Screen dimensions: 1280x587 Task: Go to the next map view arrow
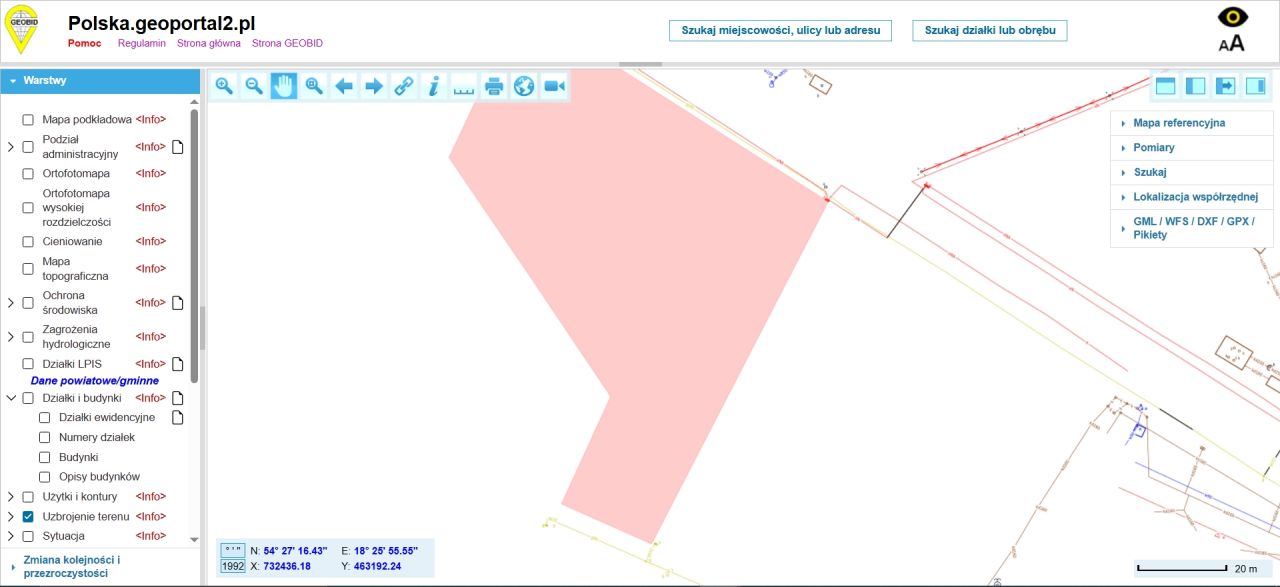coord(374,86)
